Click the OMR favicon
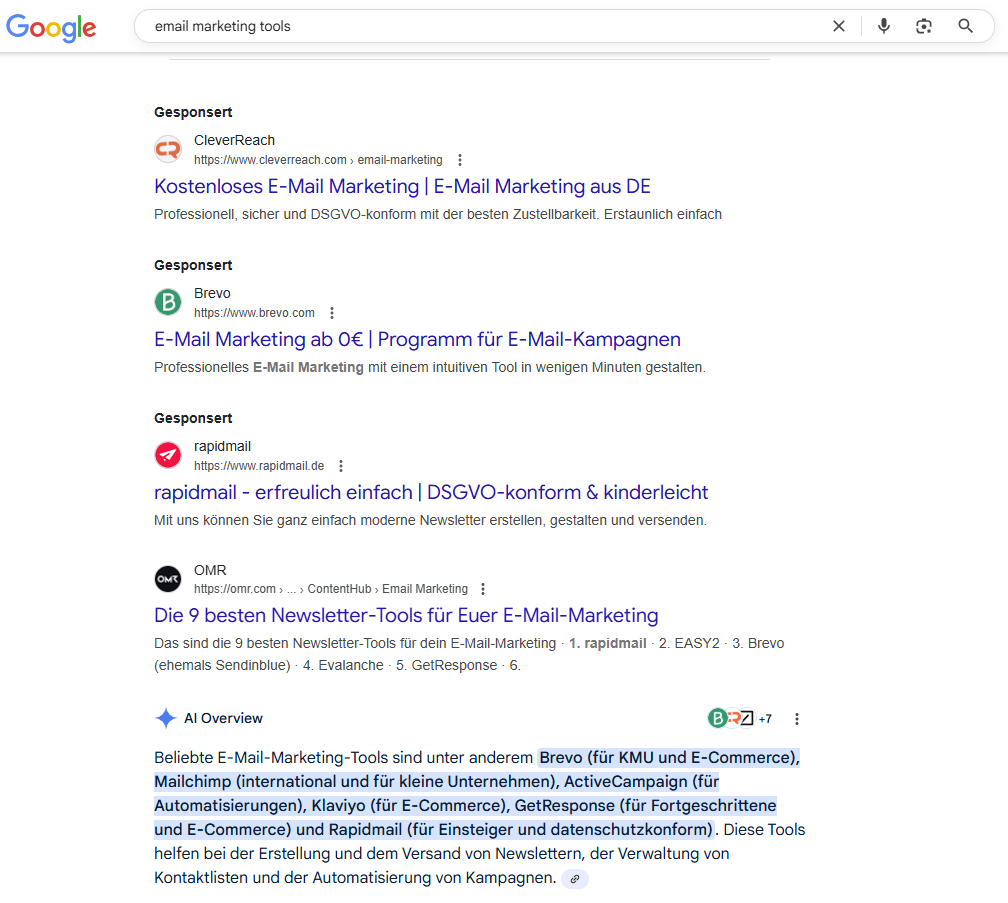Image resolution: width=1008 pixels, height=903 pixels. 167,578
